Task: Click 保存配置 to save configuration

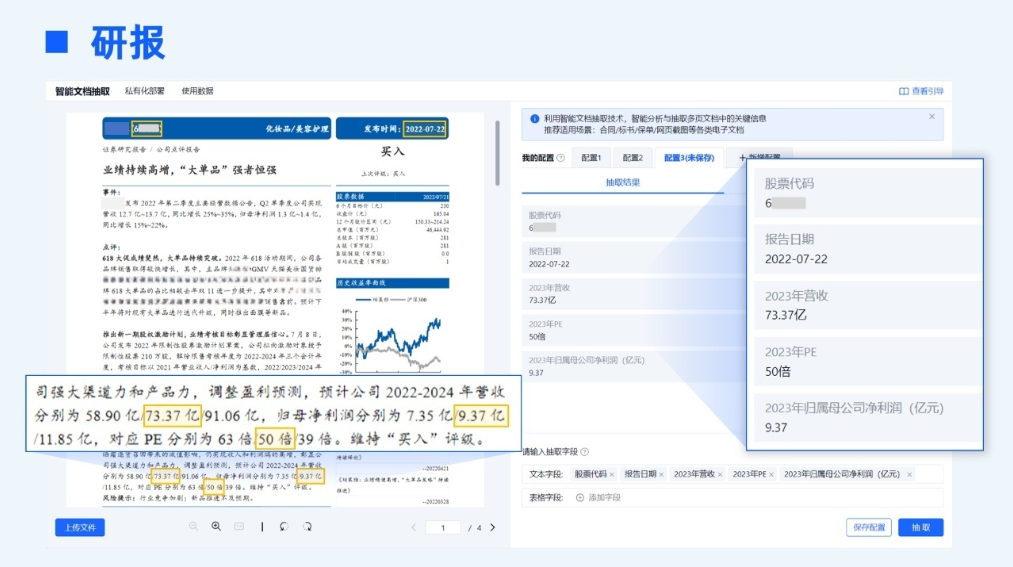Action: pos(868,527)
